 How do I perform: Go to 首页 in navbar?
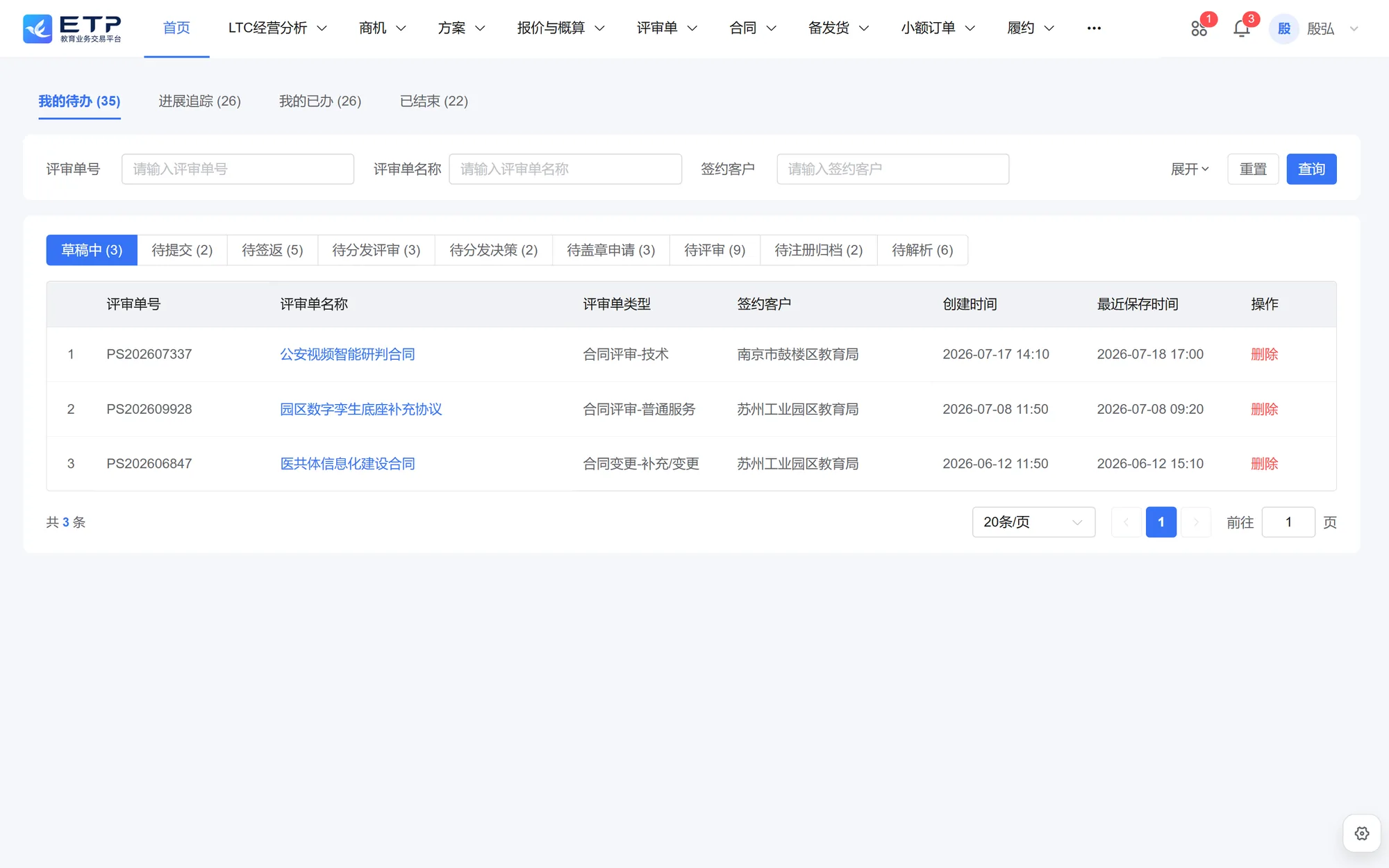(176, 28)
